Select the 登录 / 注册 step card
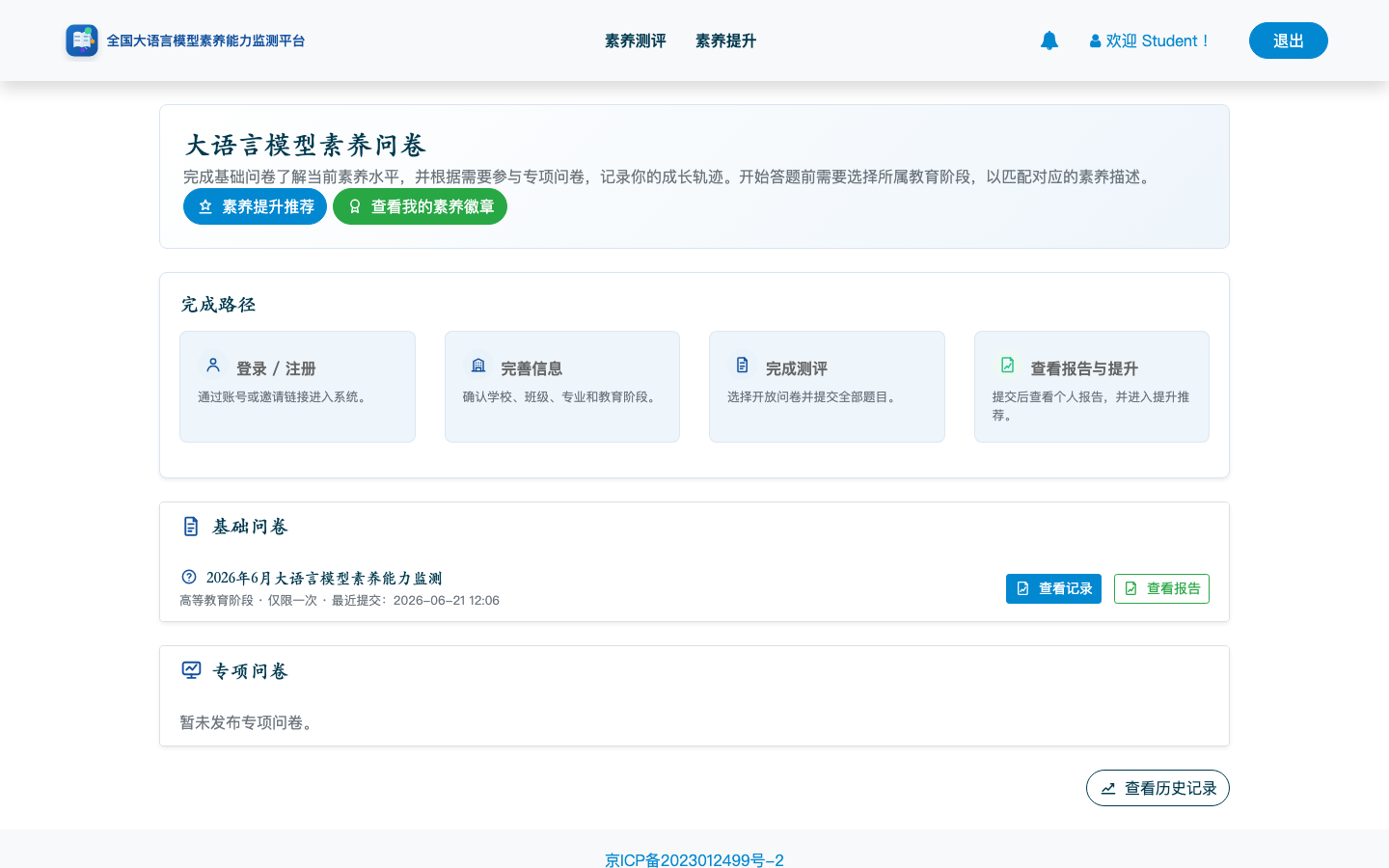Viewport: 1389px width, 868px height. pyautogui.click(x=297, y=387)
